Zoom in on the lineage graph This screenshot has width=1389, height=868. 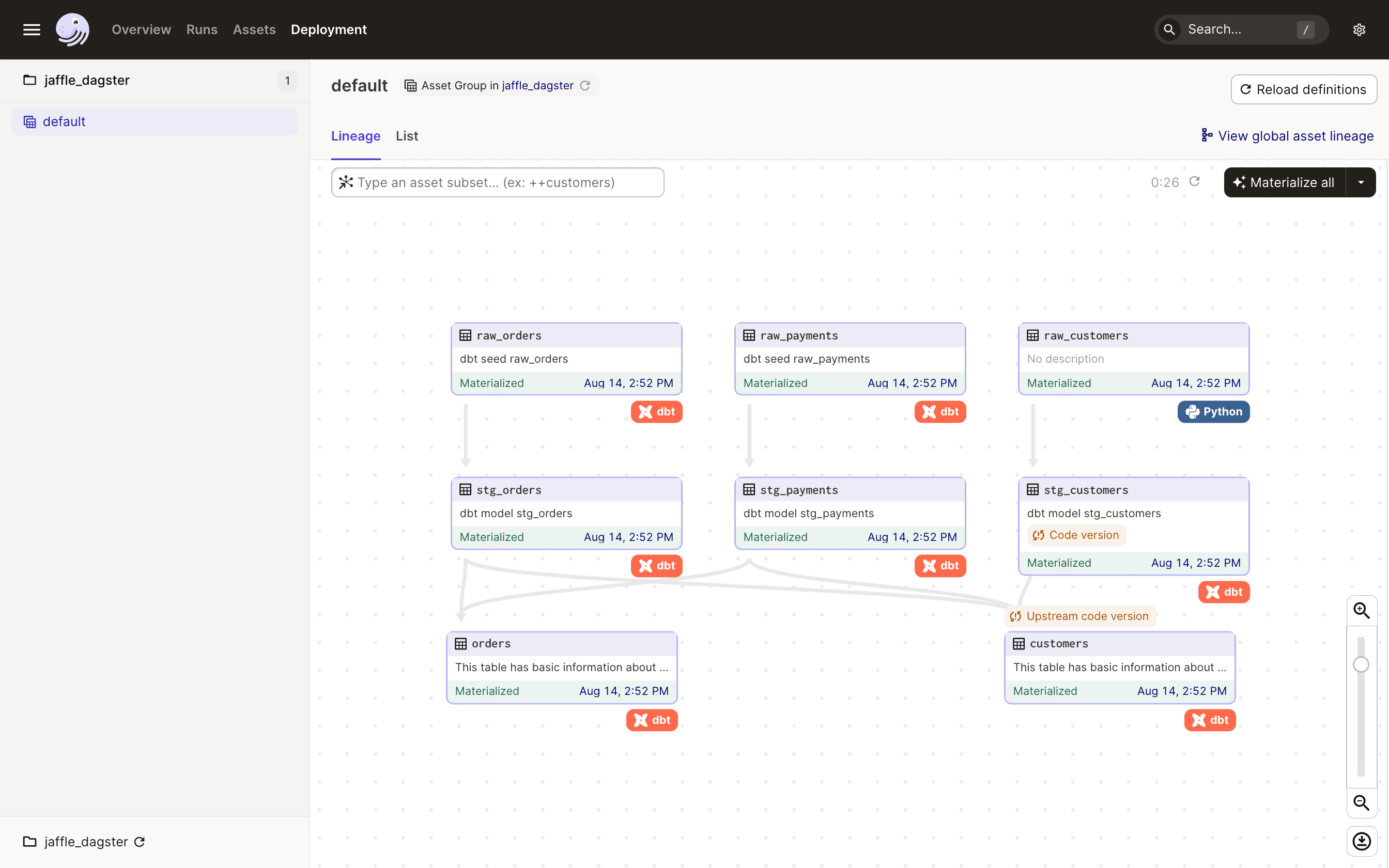coord(1362,610)
